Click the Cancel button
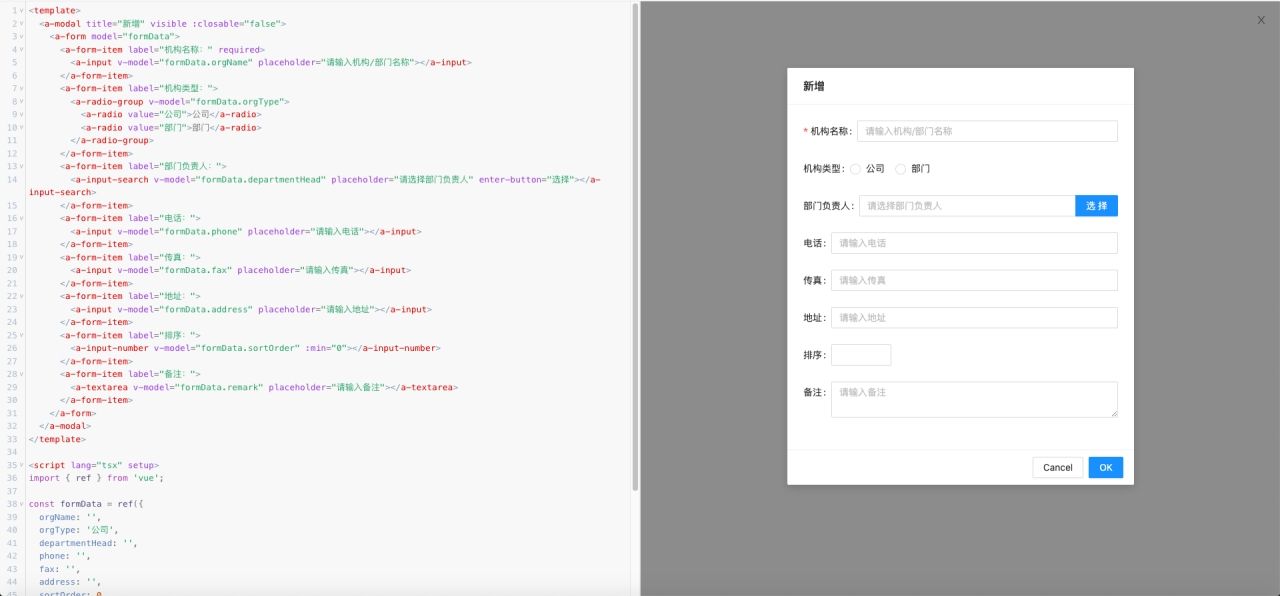 [x=1057, y=467]
